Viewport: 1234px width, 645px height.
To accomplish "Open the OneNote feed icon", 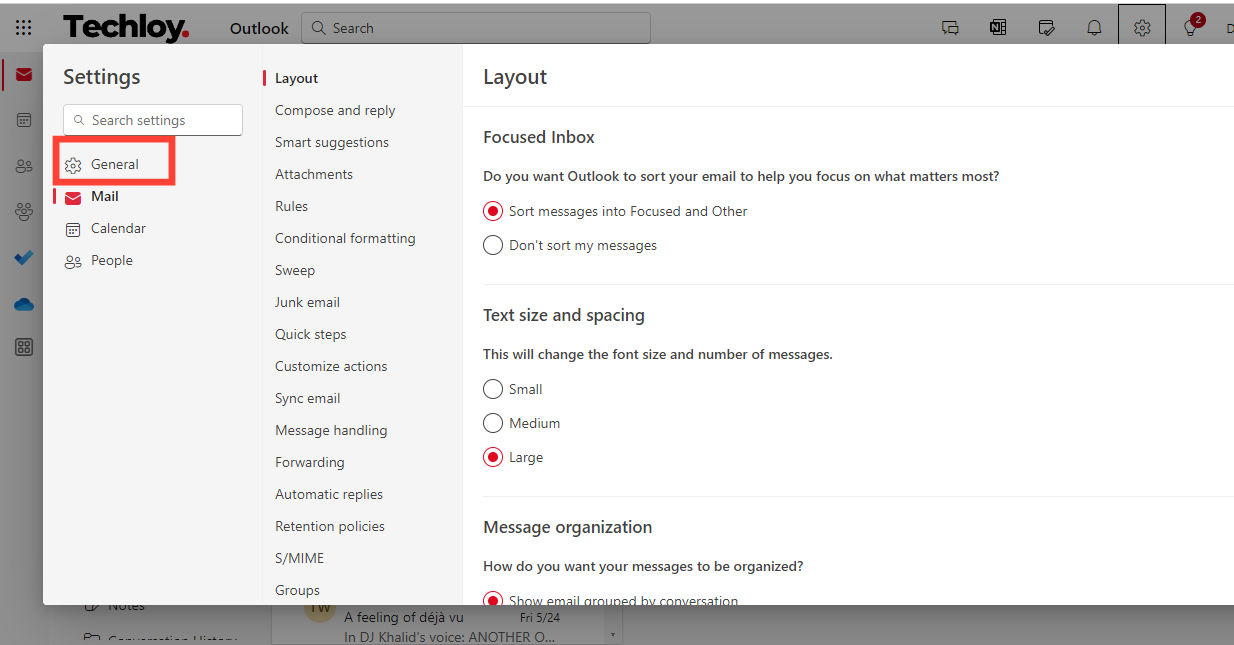I will click(x=998, y=28).
